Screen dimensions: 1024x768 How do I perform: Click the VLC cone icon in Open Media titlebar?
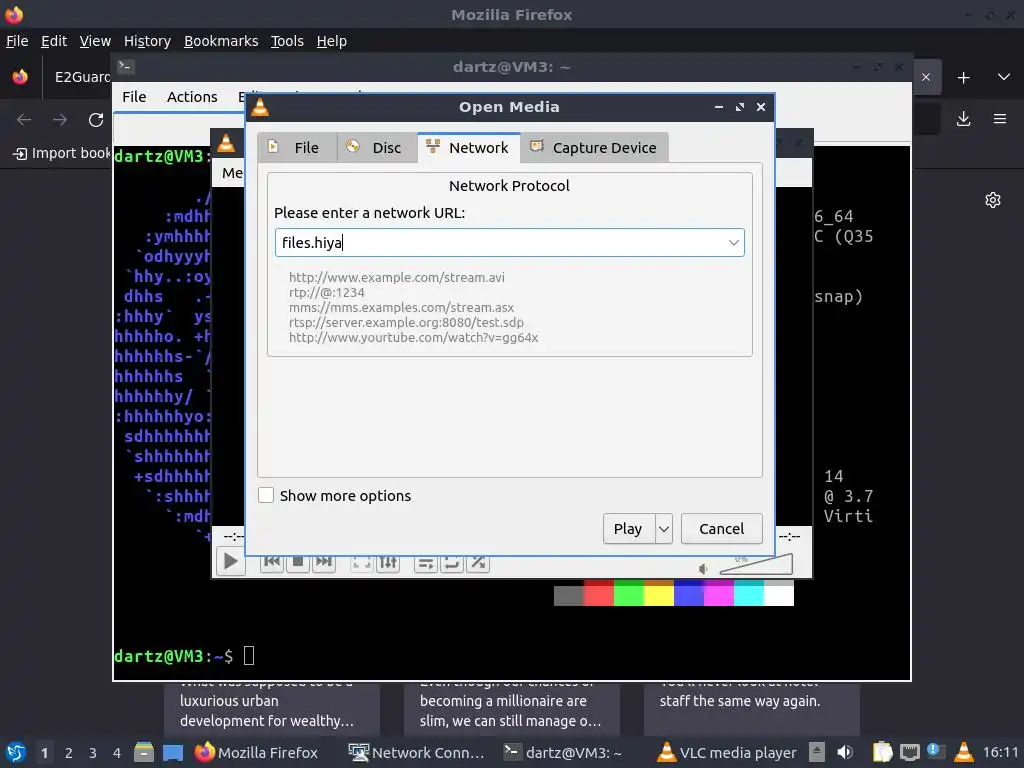[x=260, y=107]
